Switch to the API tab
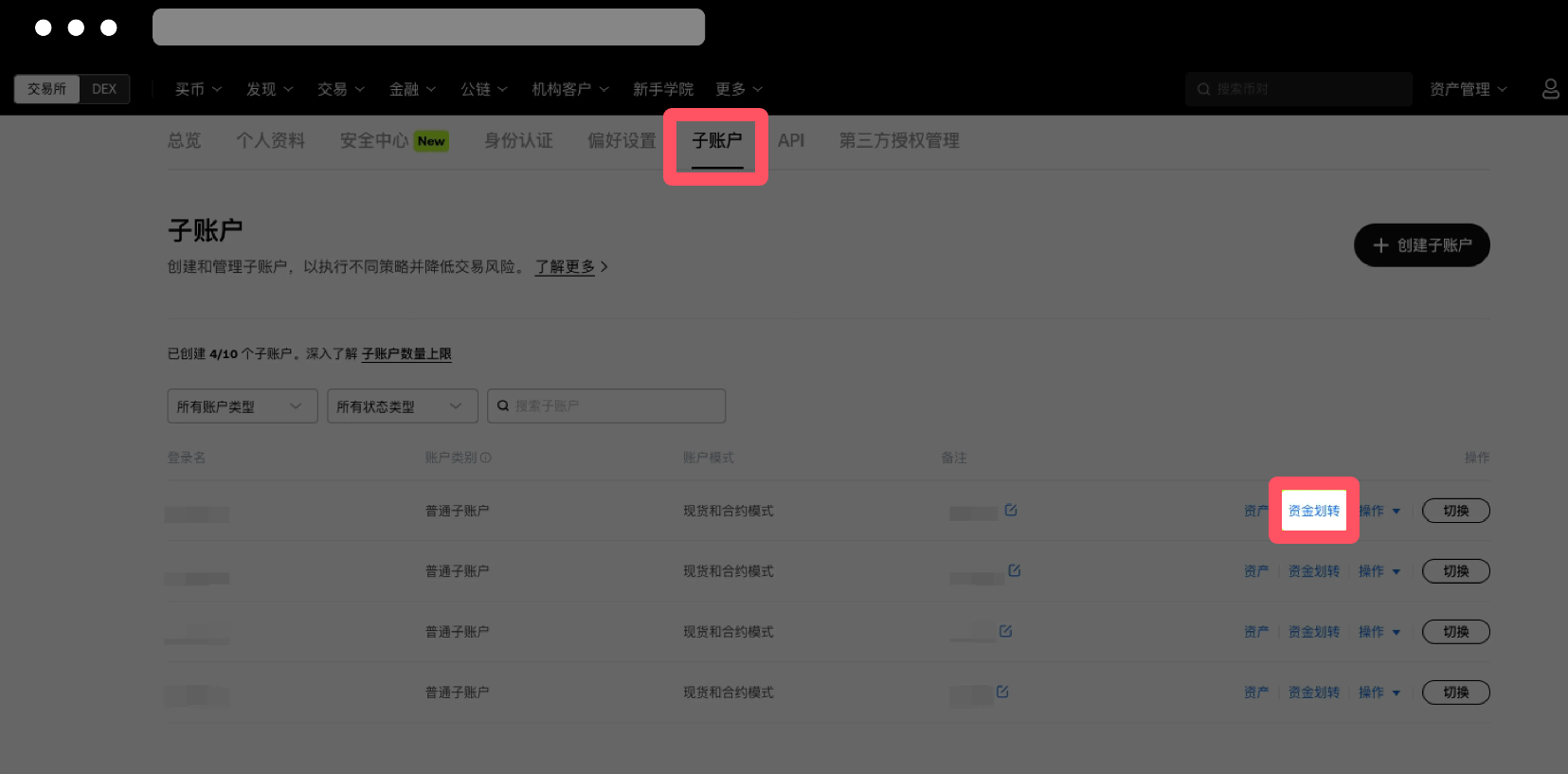 coord(790,141)
